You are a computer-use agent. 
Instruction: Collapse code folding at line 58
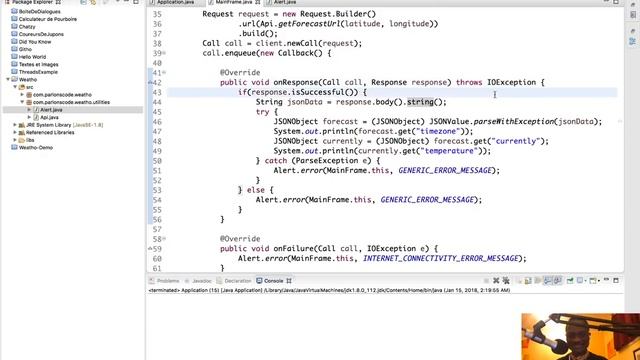(x=164, y=238)
